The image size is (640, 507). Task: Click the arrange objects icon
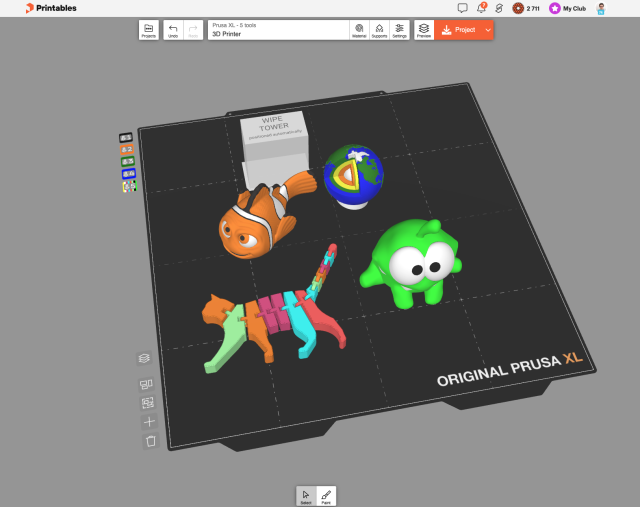tap(146, 384)
